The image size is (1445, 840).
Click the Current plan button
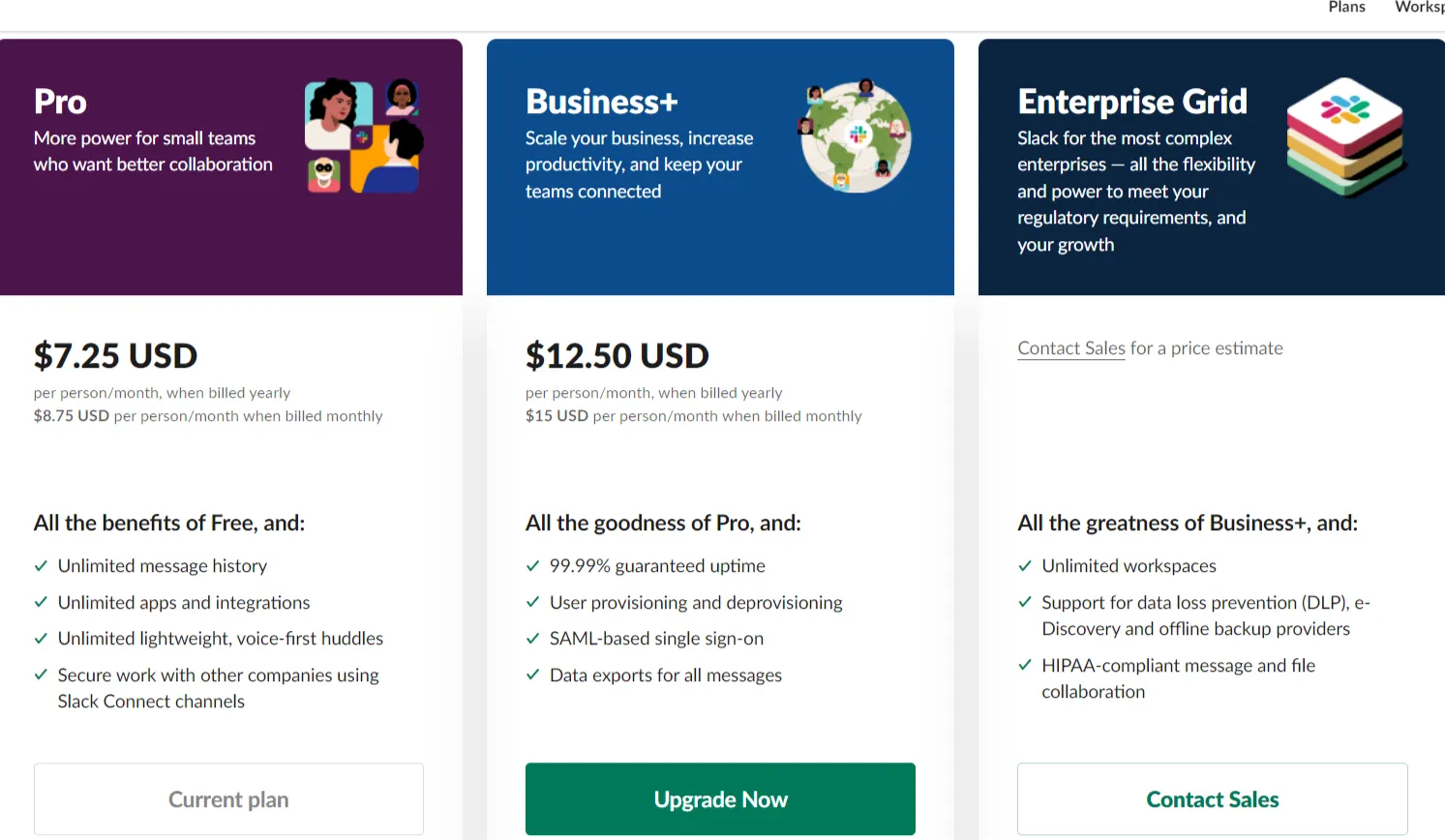coord(228,799)
